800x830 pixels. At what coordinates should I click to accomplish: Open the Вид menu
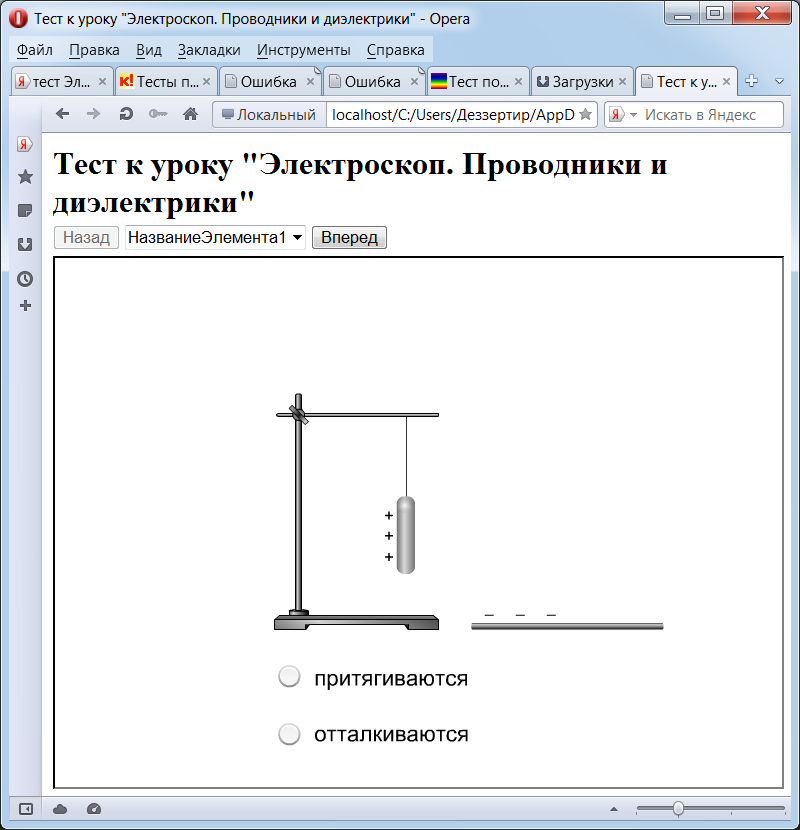(x=149, y=50)
